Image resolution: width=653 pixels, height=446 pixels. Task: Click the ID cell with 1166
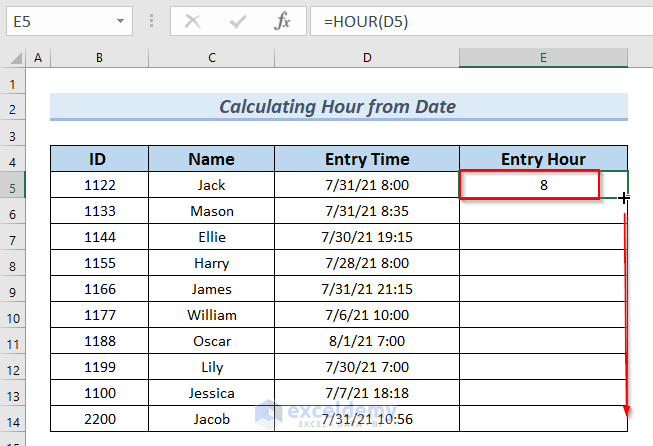click(99, 289)
